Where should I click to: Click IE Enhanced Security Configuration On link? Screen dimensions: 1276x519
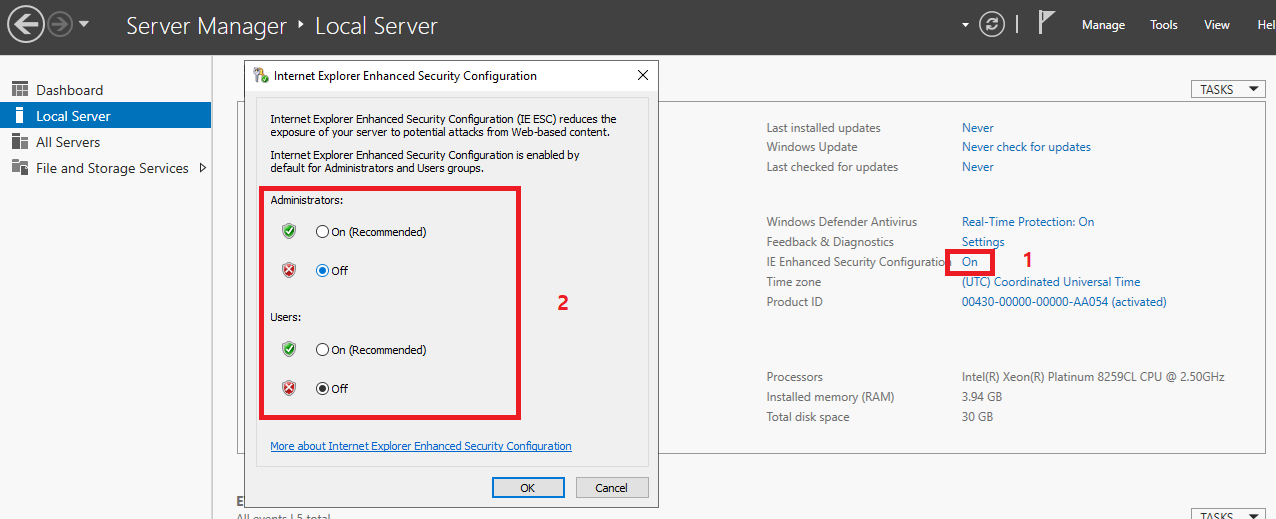(x=970, y=262)
